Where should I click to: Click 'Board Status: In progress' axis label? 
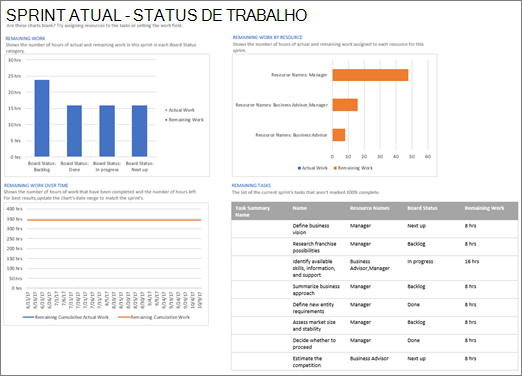(107, 166)
